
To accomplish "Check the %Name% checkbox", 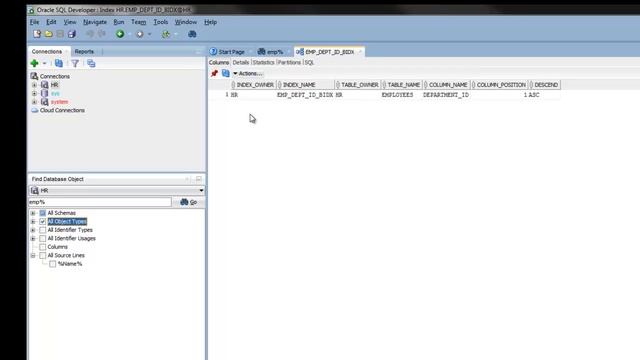I will tap(53, 264).
